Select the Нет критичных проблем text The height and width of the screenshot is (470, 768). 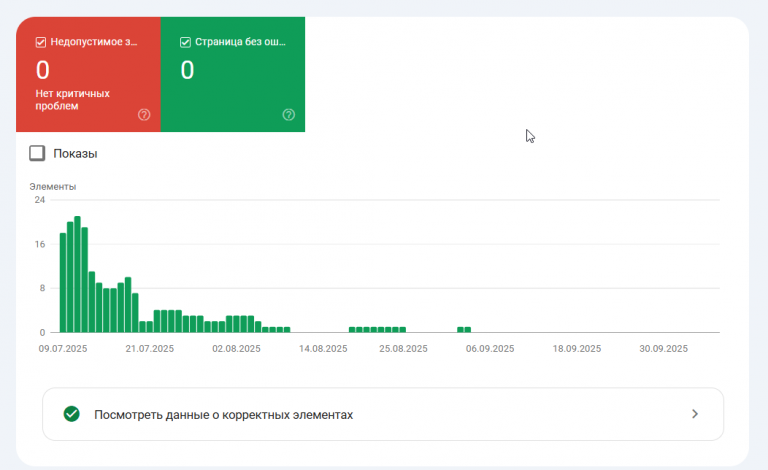coord(72,100)
